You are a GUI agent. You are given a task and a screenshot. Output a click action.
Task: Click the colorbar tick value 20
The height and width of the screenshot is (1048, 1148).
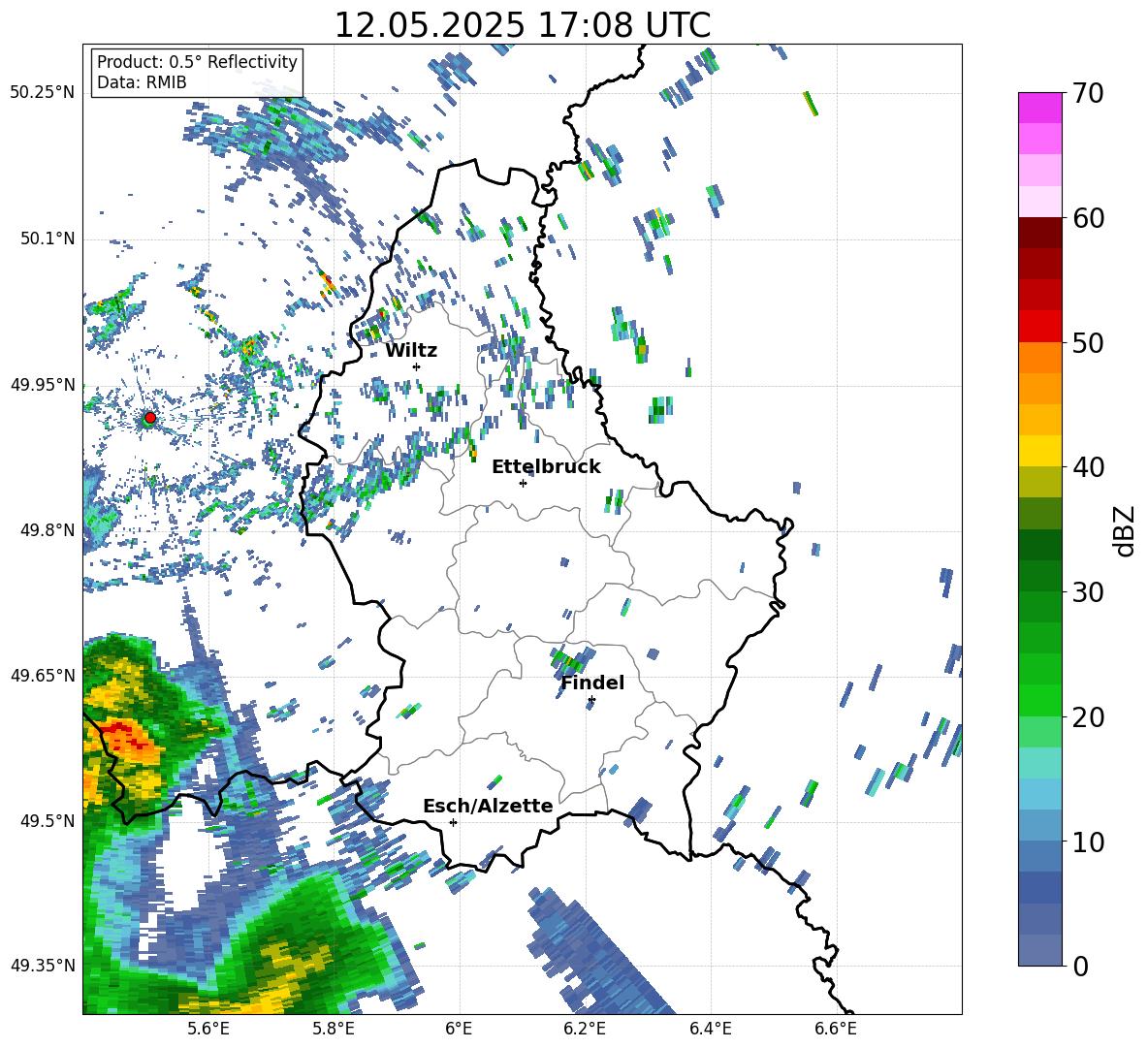(x=1088, y=717)
